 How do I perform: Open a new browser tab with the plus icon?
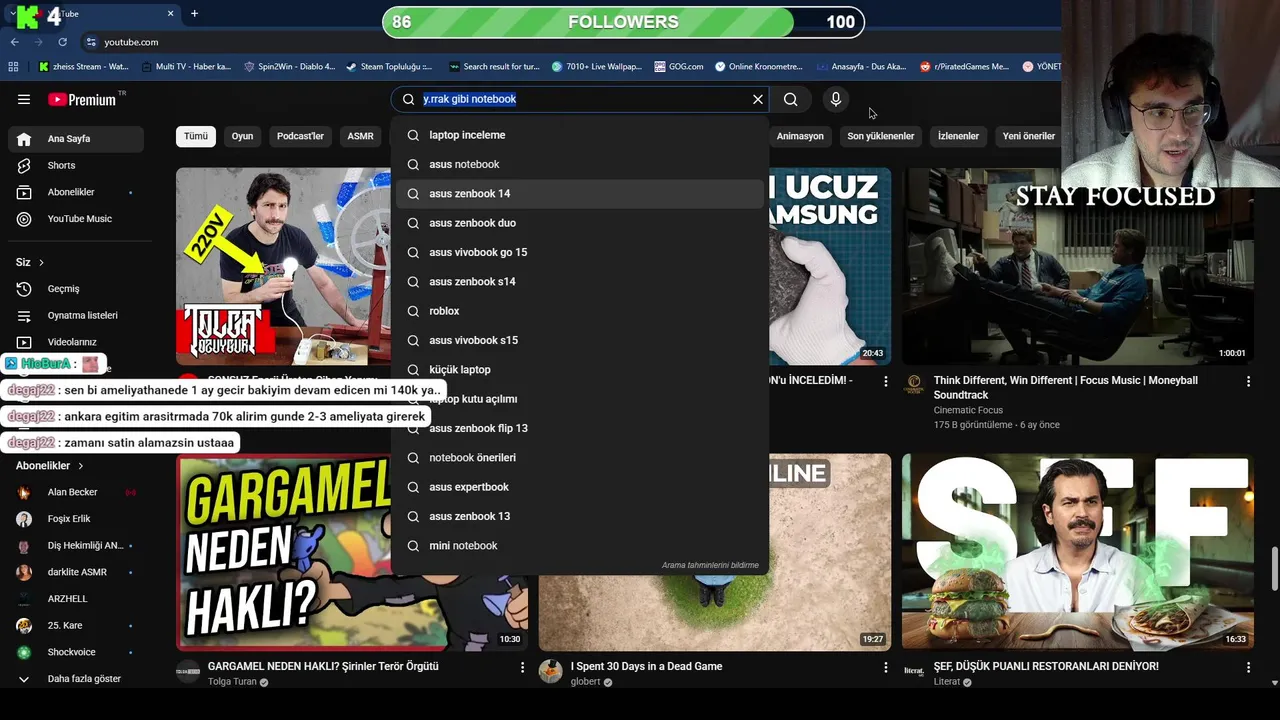194,13
